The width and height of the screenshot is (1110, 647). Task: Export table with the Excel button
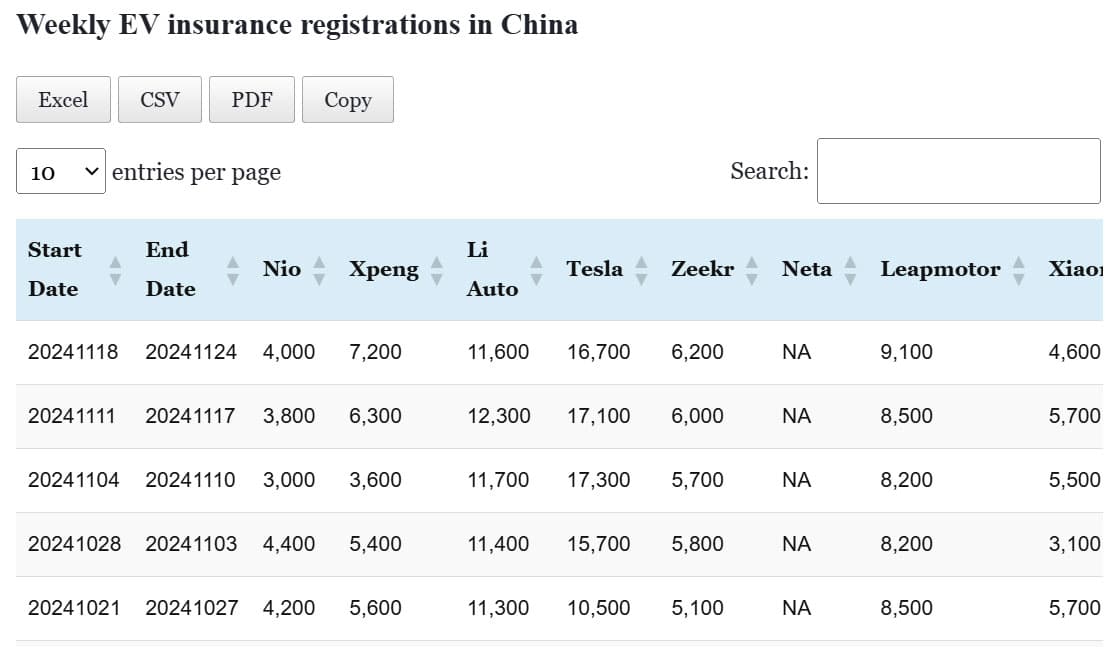tap(63, 100)
